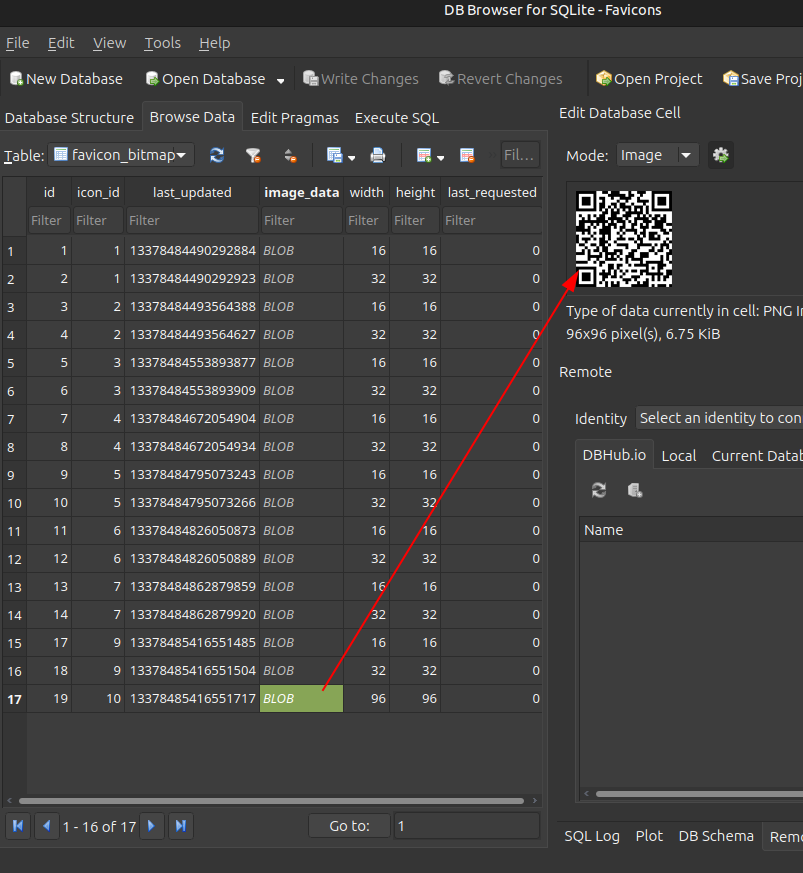Open the Table selector showing favicon_bitmap
The height and width of the screenshot is (873, 803).
(120, 155)
